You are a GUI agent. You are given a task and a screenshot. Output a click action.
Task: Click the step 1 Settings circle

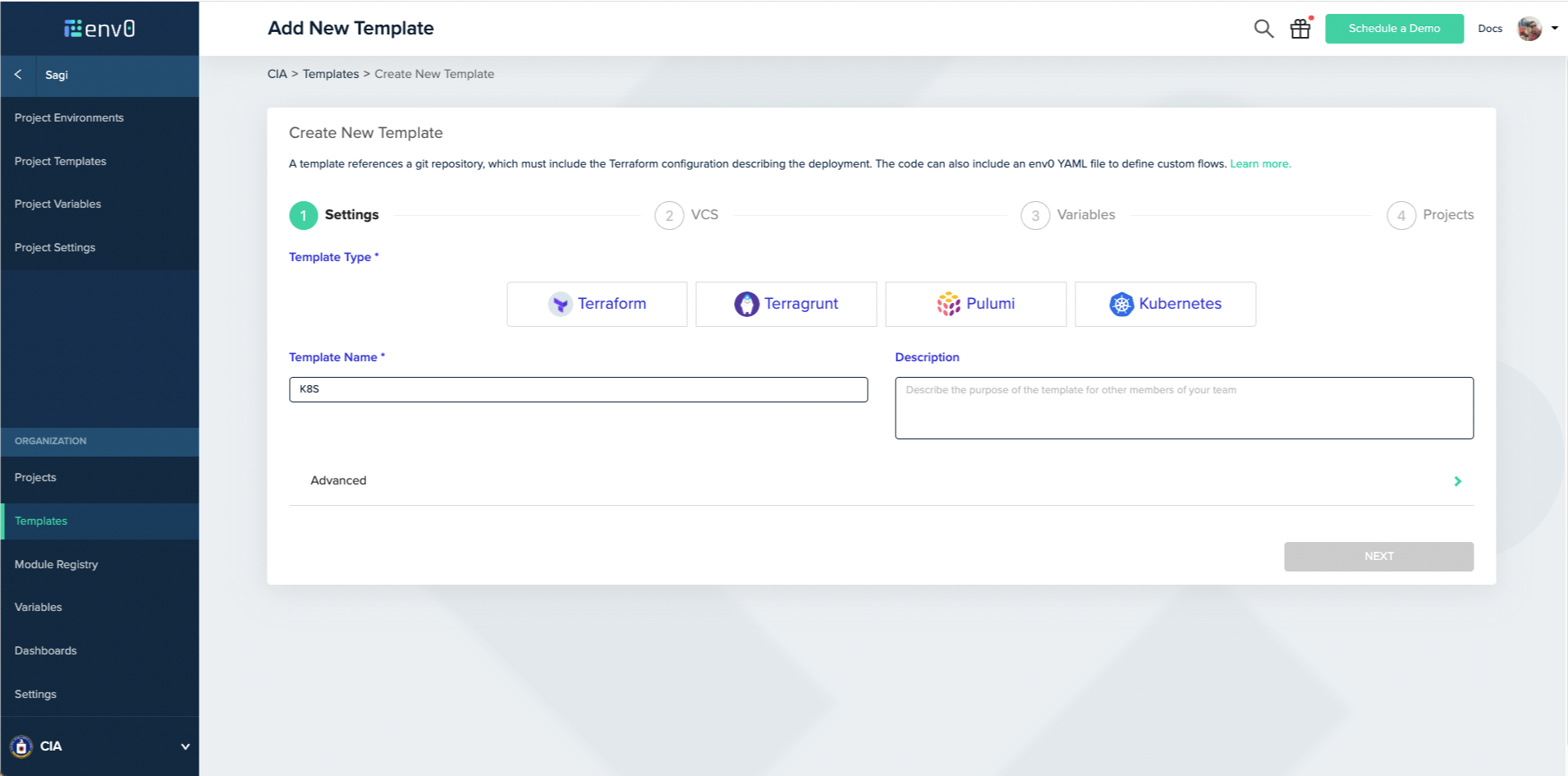click(304, 215)
